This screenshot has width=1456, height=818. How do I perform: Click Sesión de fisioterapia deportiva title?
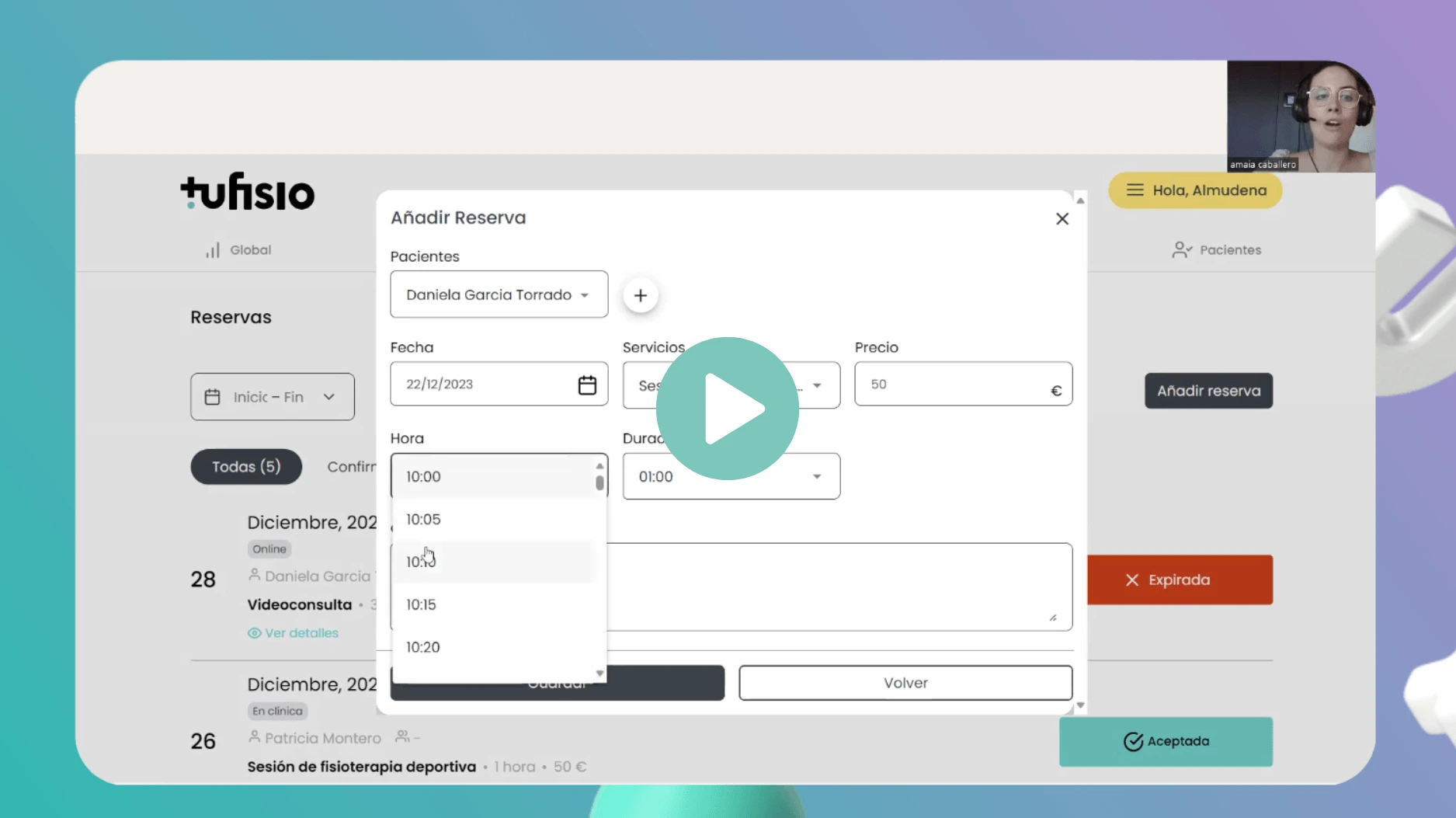tap(362, 767)
